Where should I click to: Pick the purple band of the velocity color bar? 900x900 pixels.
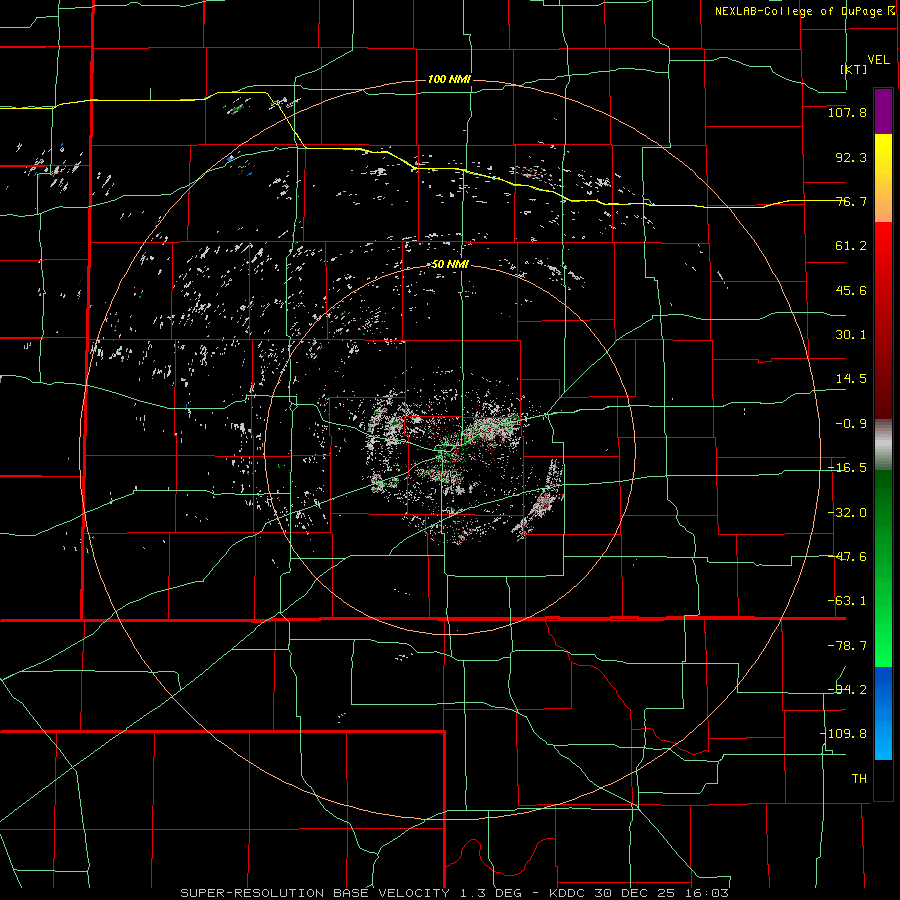pyautogui.click(x=883, y=112)
